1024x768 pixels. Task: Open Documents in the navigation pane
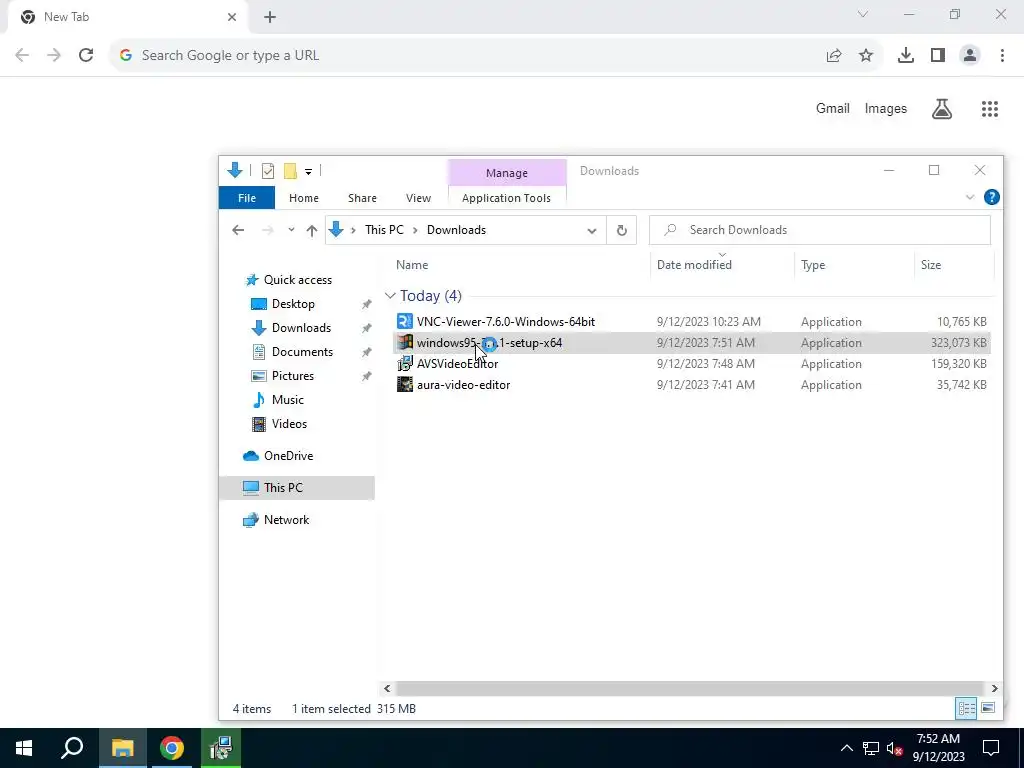click(302, 352)
